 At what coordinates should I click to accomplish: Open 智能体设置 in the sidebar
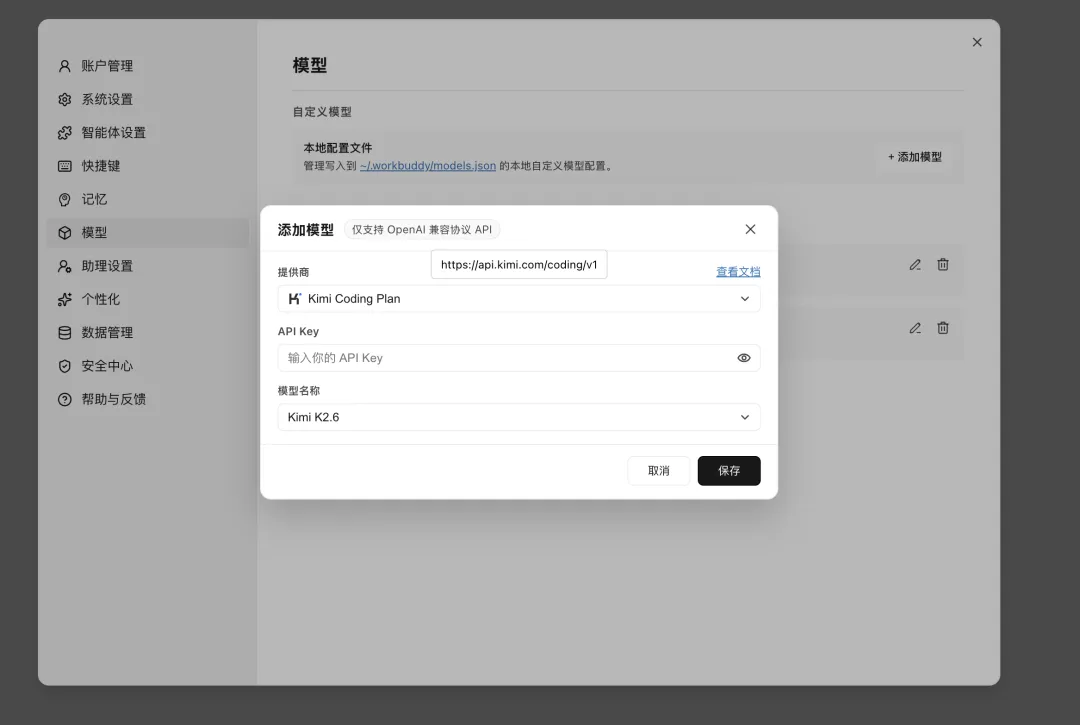[x=147, y=133]
